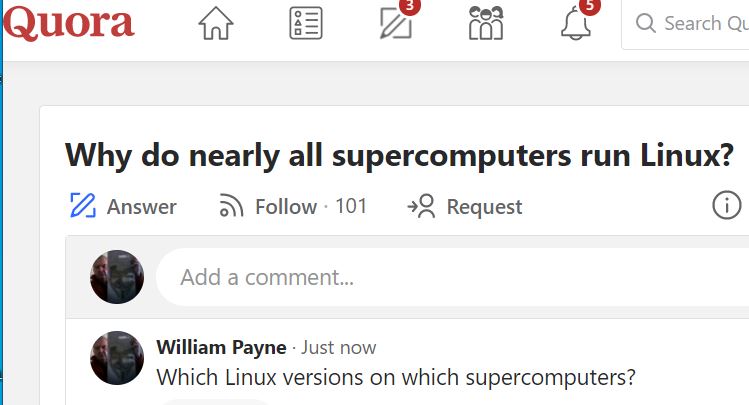Open the Following list icon
This screenshot has width=749, height=405.
306,23
